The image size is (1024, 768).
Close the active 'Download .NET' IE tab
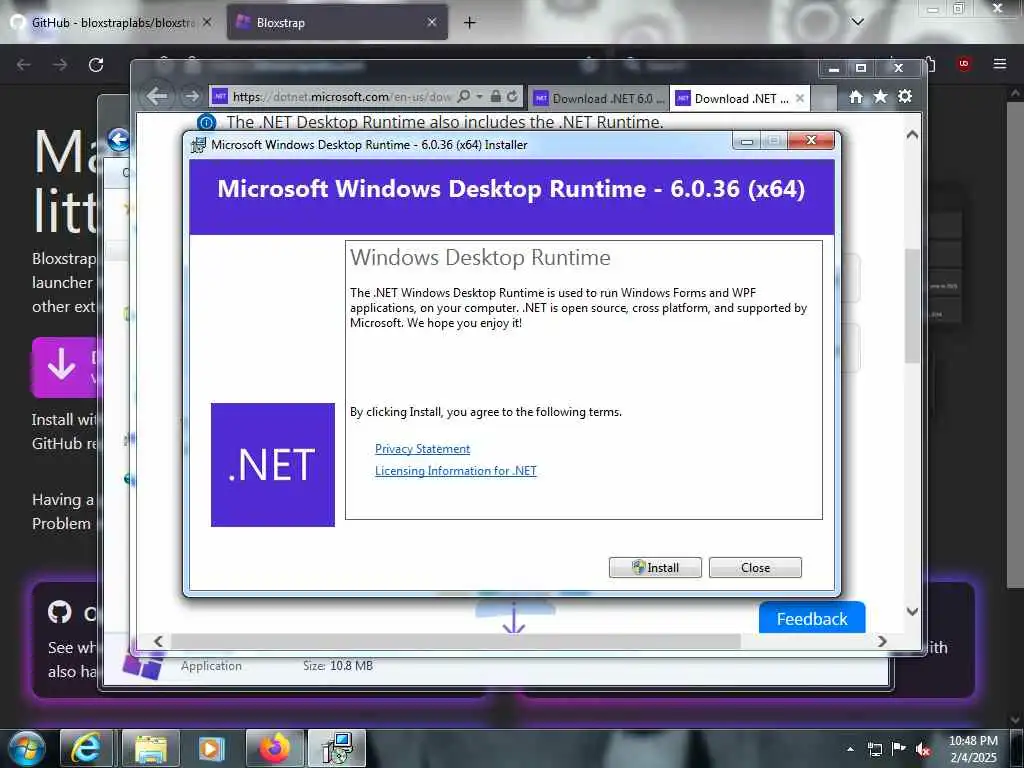(x=800, y=99)
